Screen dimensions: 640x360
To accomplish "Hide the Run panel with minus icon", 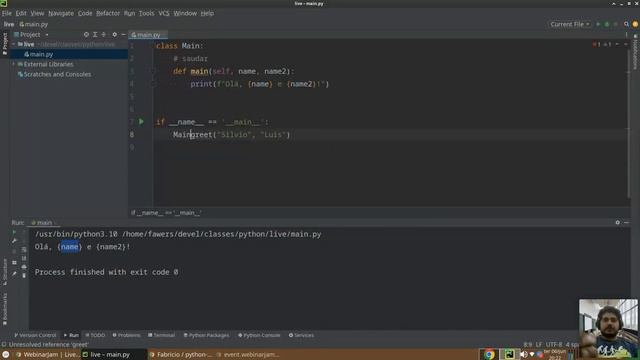I will pyautogui.click(x=626, y=222).
